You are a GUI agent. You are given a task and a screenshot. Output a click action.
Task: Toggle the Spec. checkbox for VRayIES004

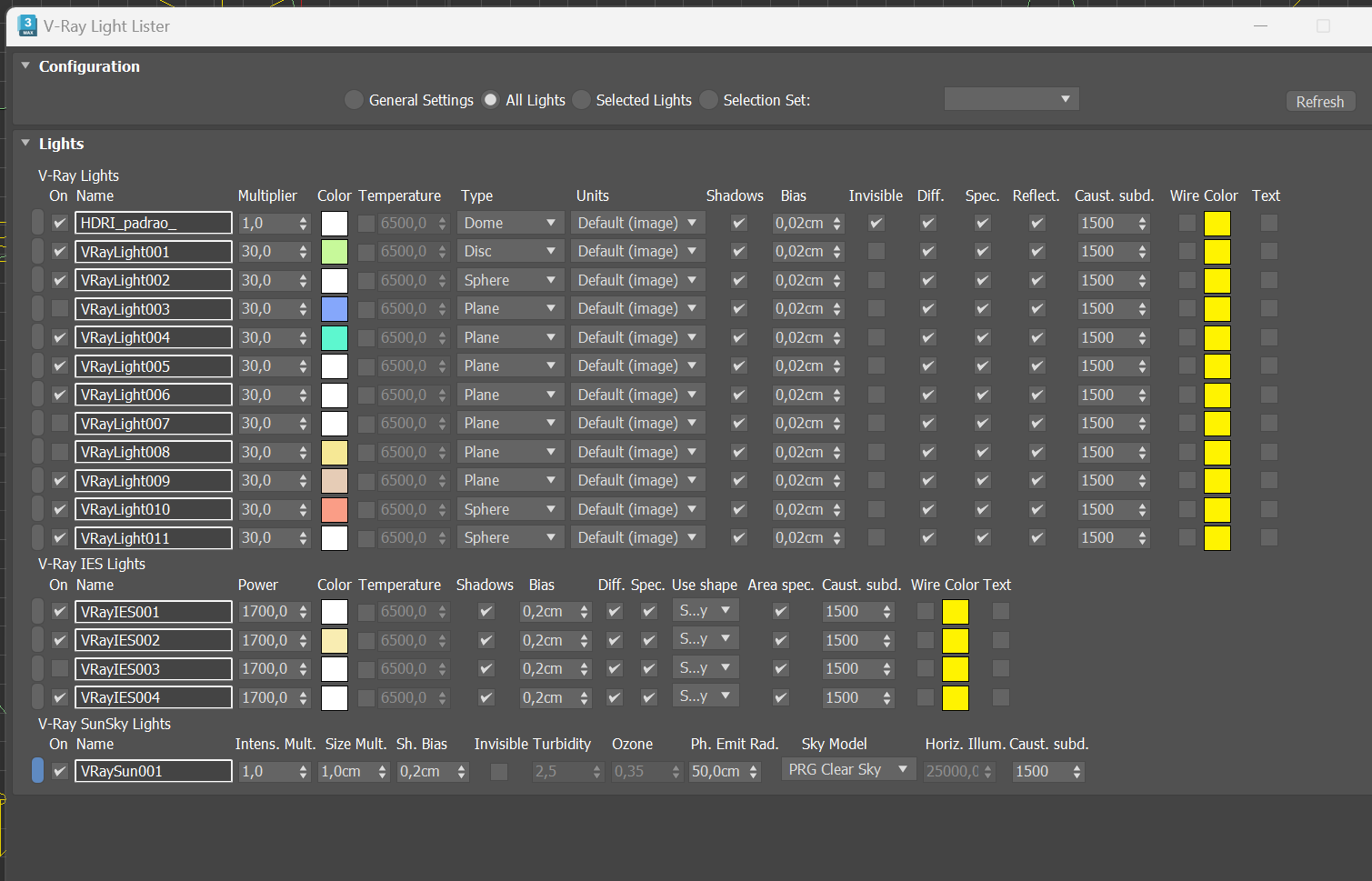(x=649, y=697)
